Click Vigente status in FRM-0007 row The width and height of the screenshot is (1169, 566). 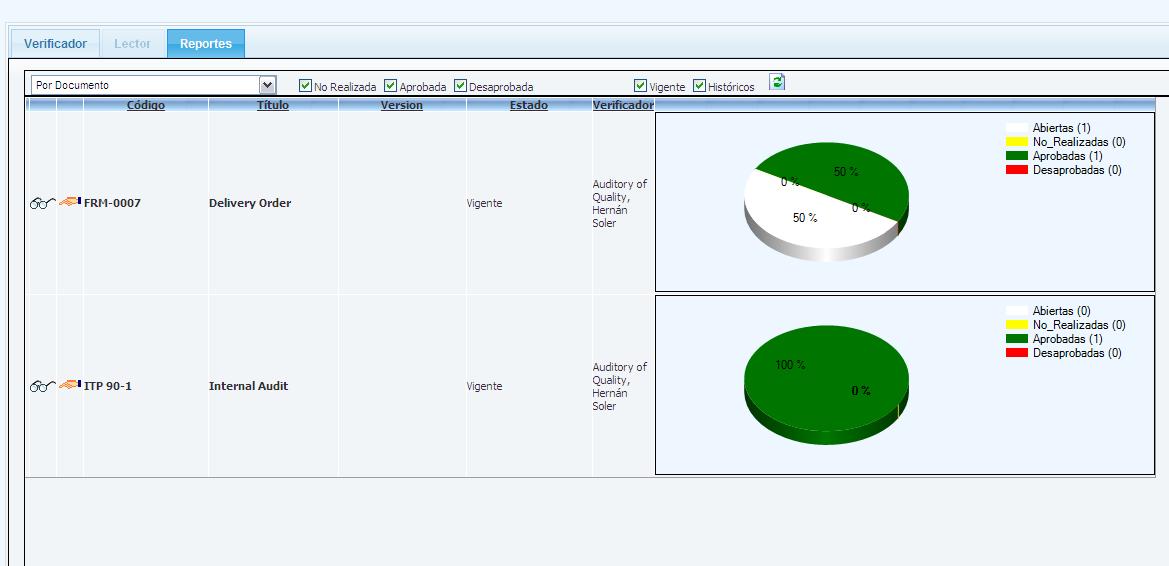(x=485, y=203)
